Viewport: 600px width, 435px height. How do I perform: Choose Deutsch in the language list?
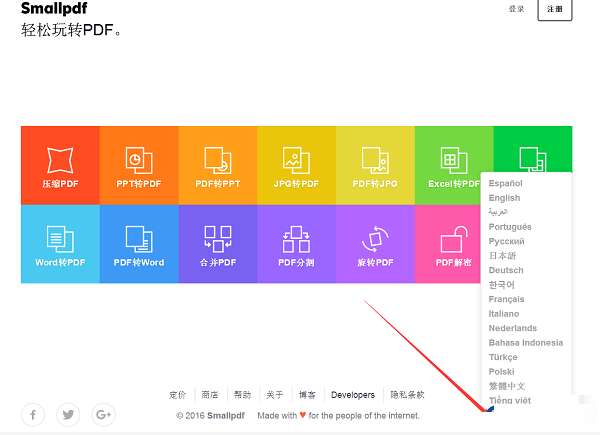pos(506,270)
